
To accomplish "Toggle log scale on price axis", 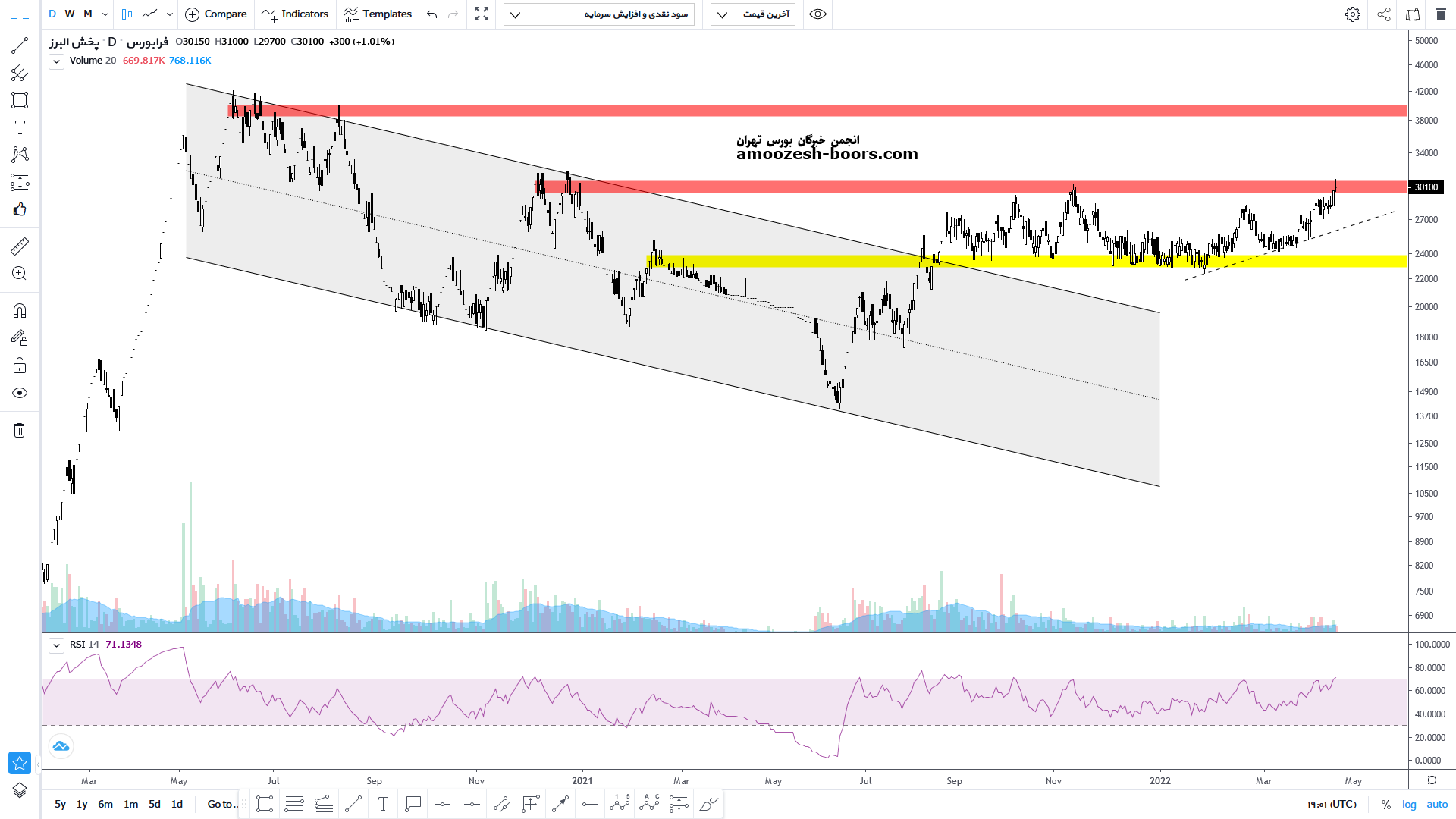I will [1409, 804].
